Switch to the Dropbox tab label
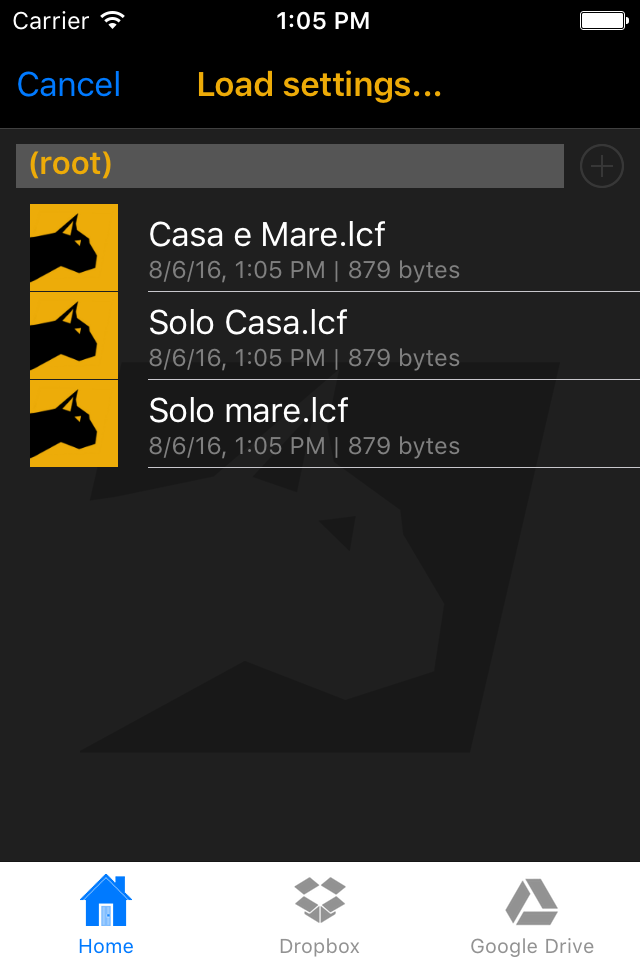The height and width of the screenshot is (960, 640). point(320,946)
